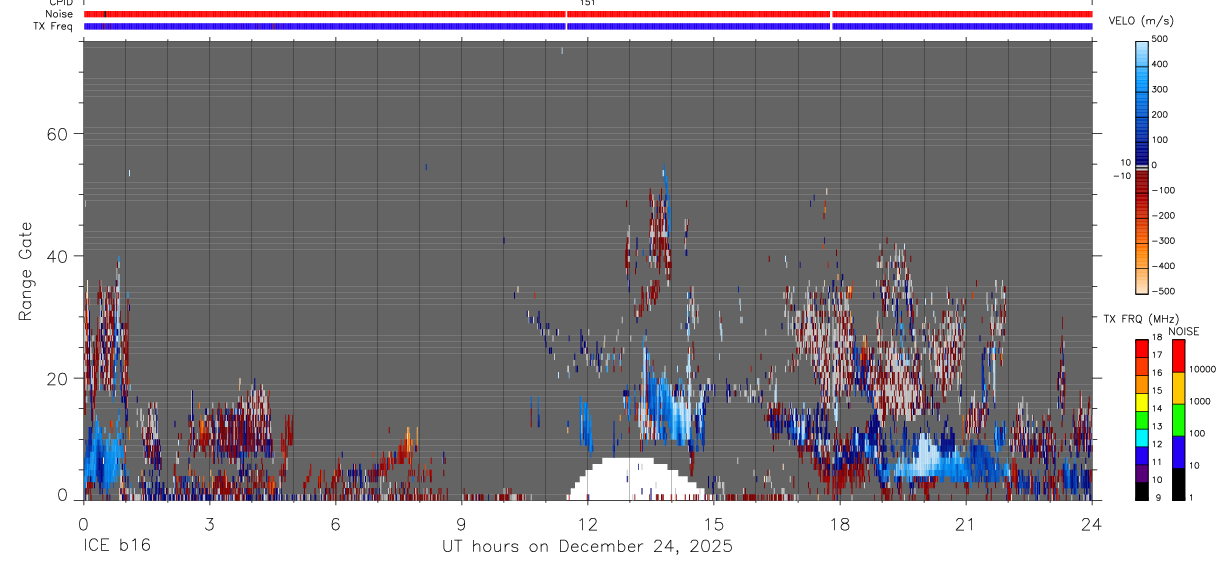This screenshot has width=1228, height=567.
Task: Click the 9 hour tick on time axis
Action: click(x=461, y=522)
